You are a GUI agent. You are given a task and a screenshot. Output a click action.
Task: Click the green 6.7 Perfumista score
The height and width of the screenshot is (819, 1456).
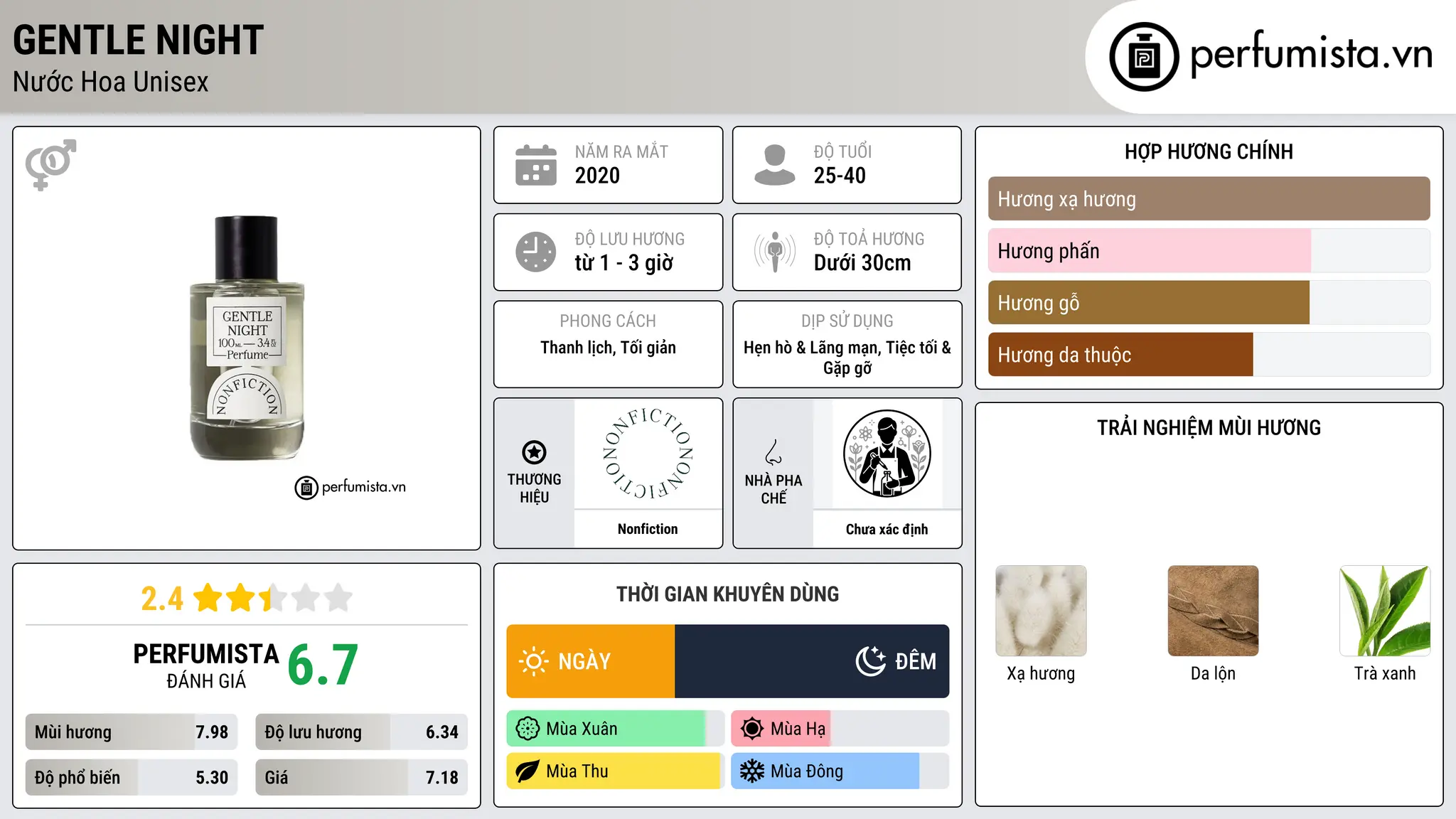(323, 665)
